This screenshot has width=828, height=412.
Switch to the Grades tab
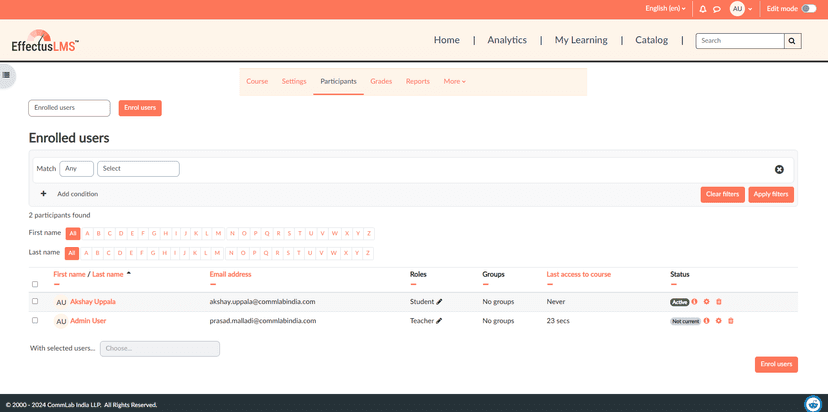coord(381,81)
